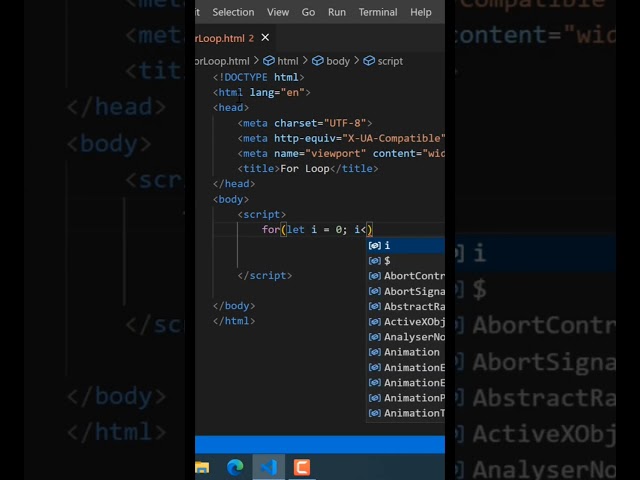Choose the AbstractRa suggestion

point(406,306)
